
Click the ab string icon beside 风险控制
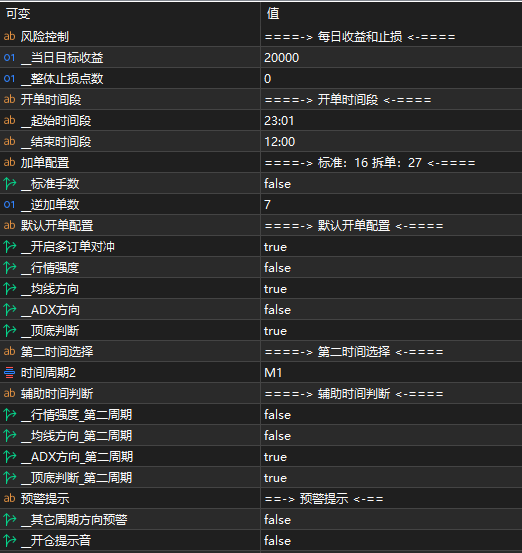pos(10,36)
